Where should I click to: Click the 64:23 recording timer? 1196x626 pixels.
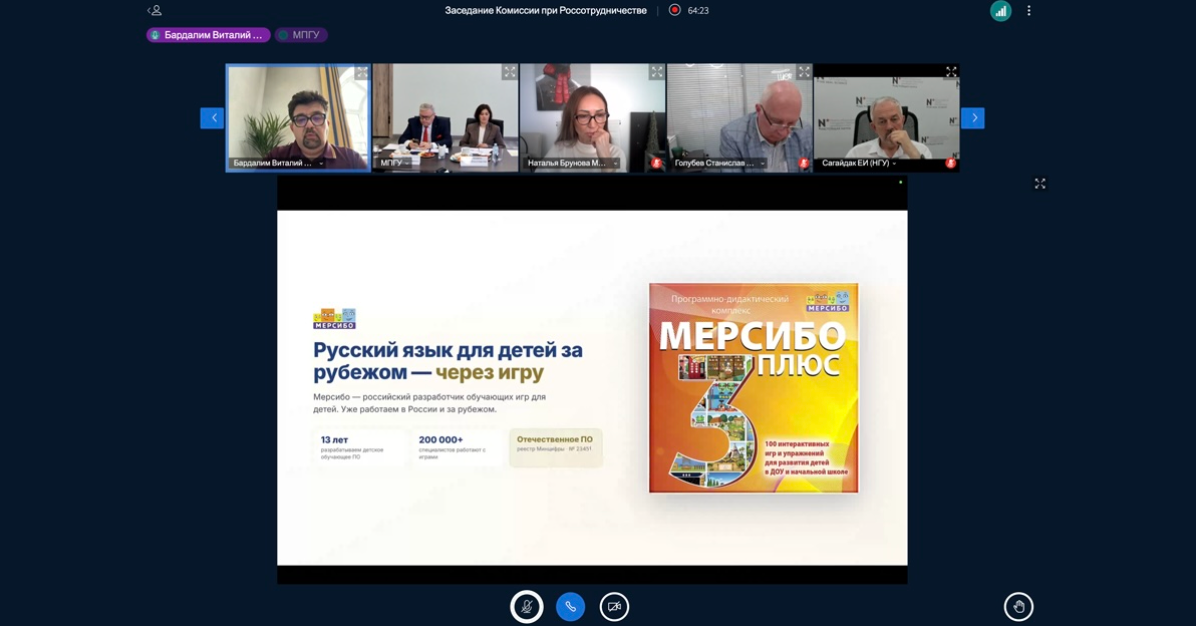[x=698, y=11]
